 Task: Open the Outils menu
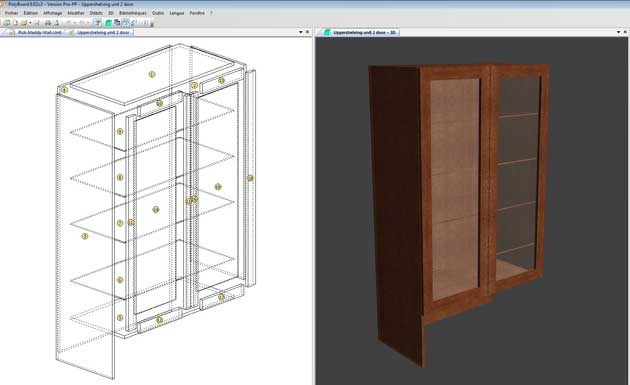click(x=158, y=13)
